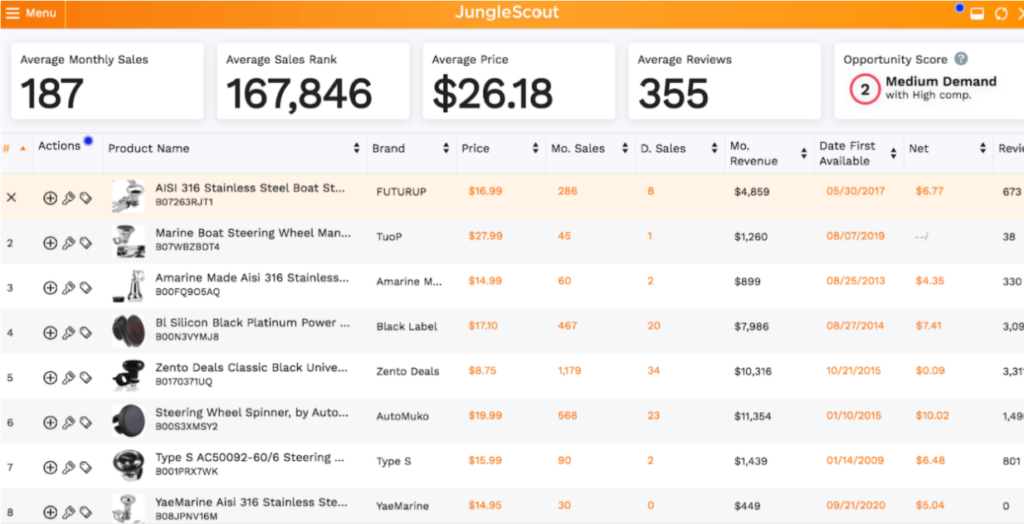The width and height of the screenshot is (1024, 524).
Task: Click pin icon for Zento Deals row
Action: point(69,378)
